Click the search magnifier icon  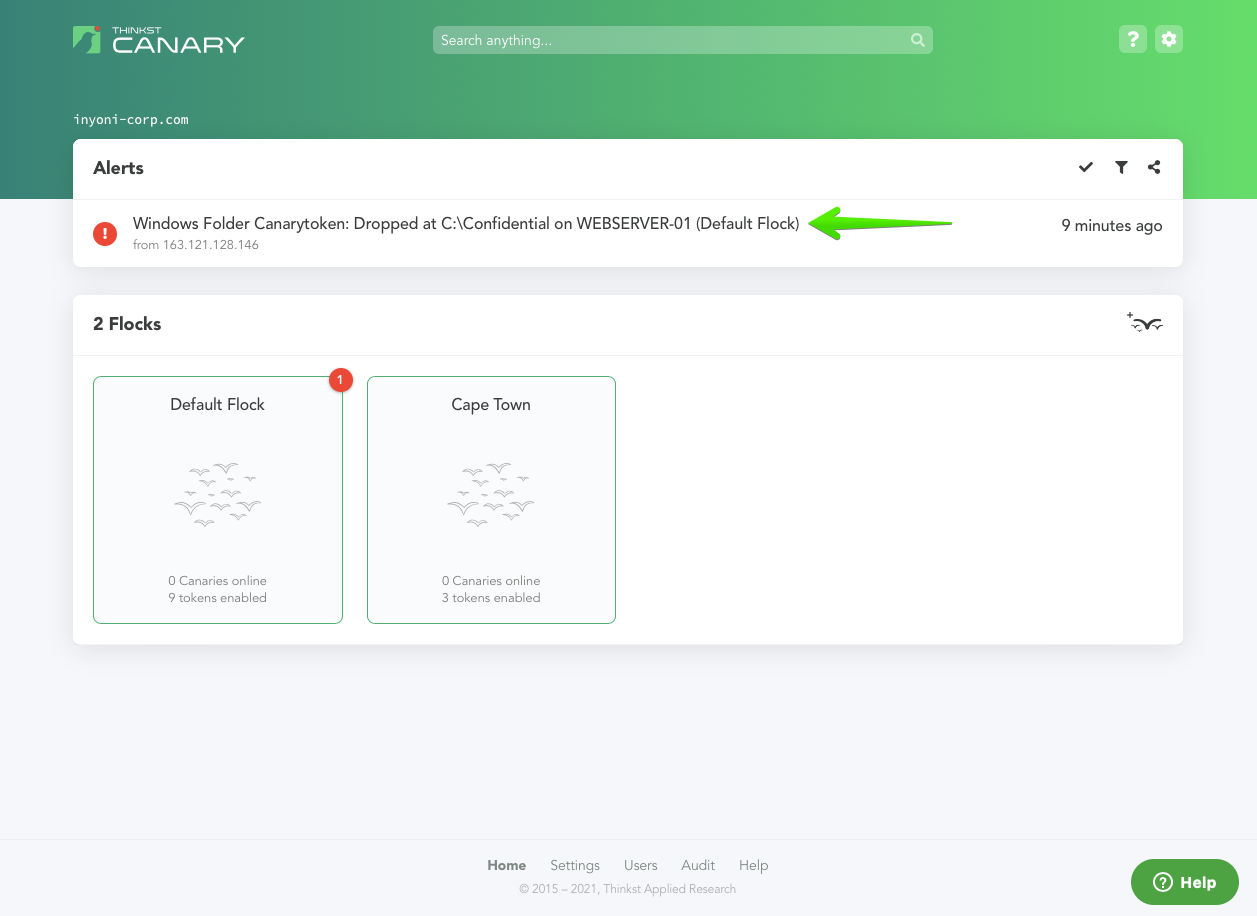click(917, 40)
